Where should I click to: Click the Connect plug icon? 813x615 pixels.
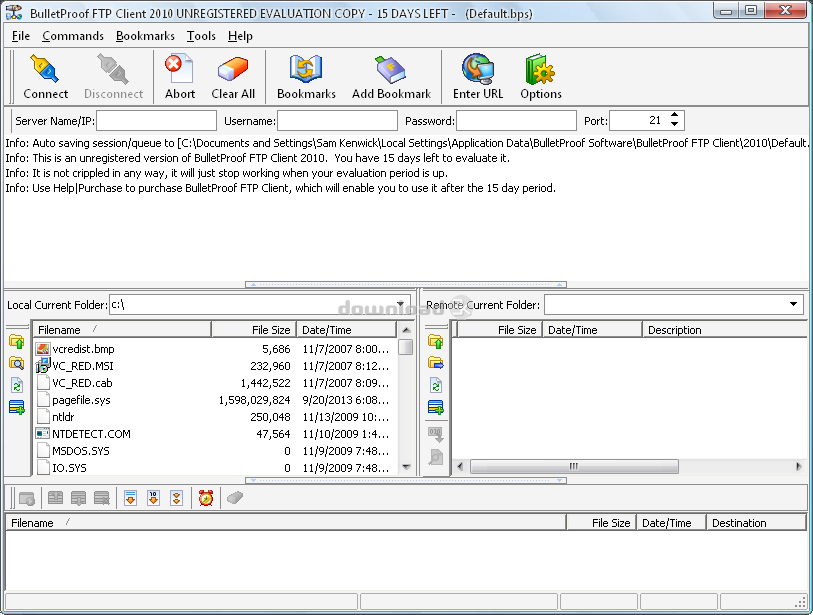[x=45, y=69]
